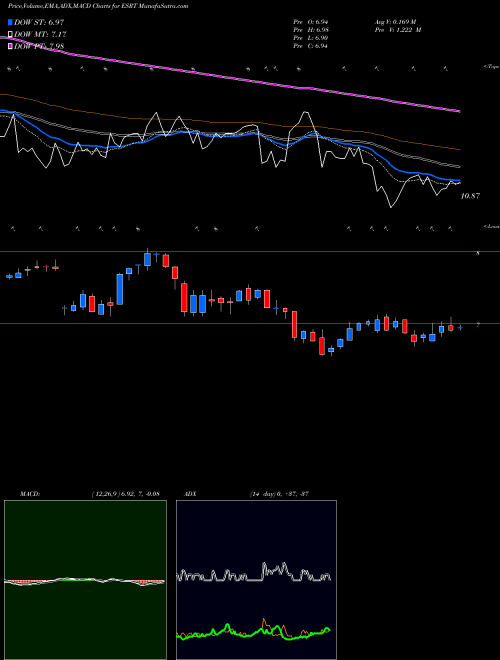Screen dimensions: 500x660
Task: Click the price axis label 8
Action: coord(478,254)
